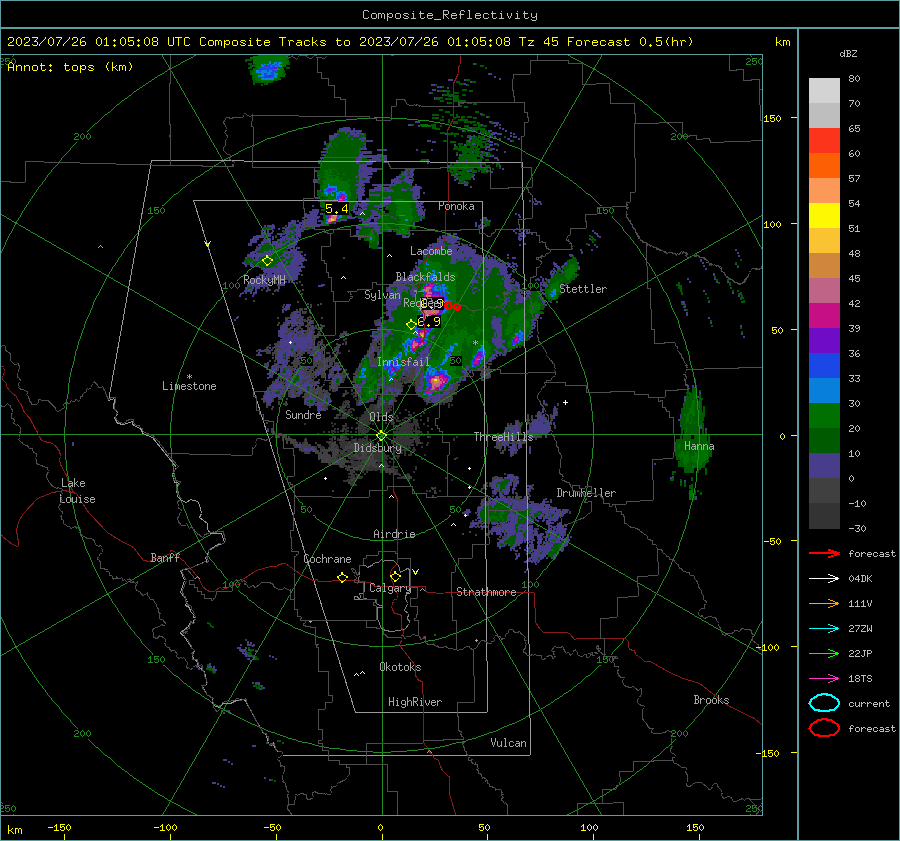
Task: Click the Calgary city label
Action: [390, 588]
